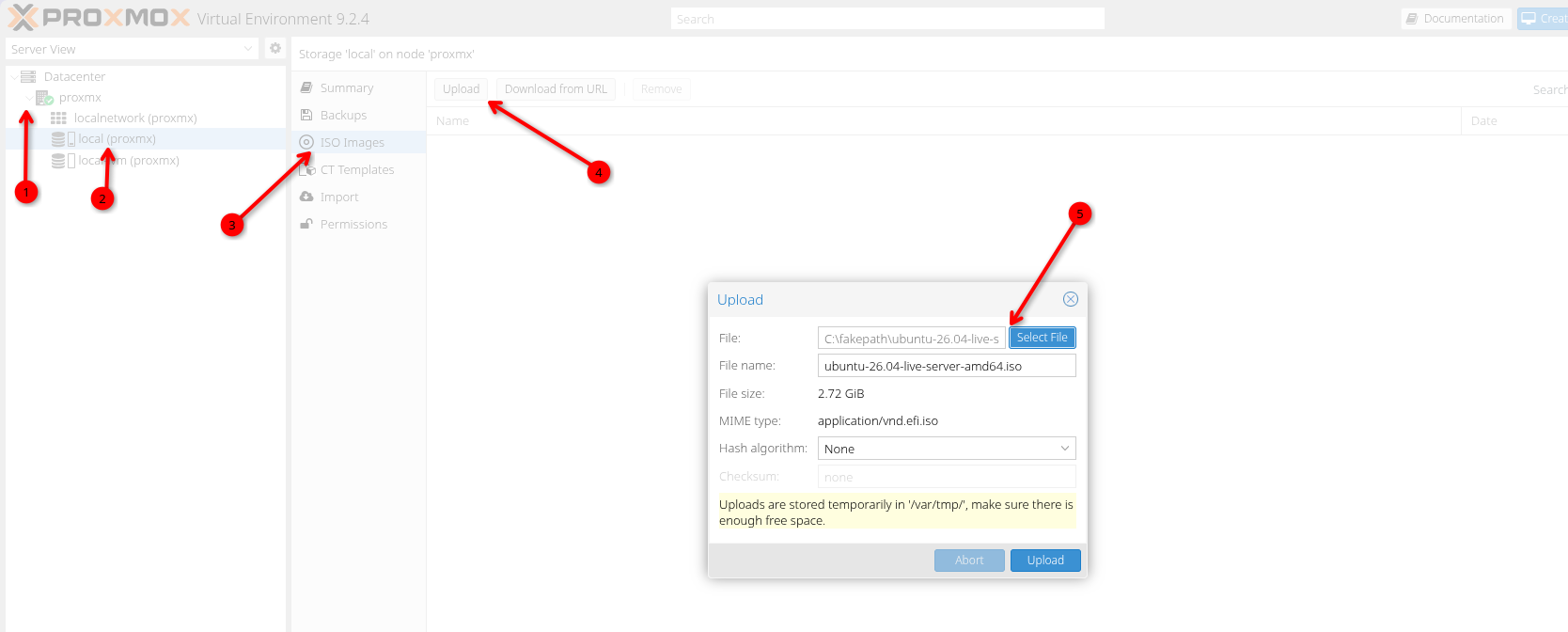Screen dimensions: 1568x632
Task: Click the fakepath File field
Action: 912,339
